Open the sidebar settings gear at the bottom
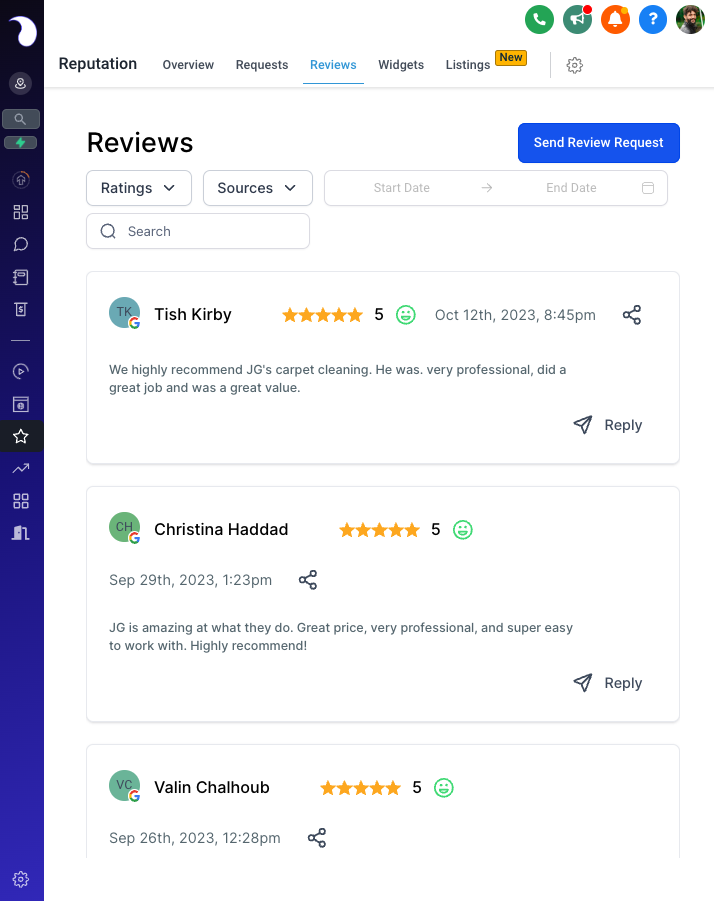Viewport: 714px width, 901px height. point(21,879)
